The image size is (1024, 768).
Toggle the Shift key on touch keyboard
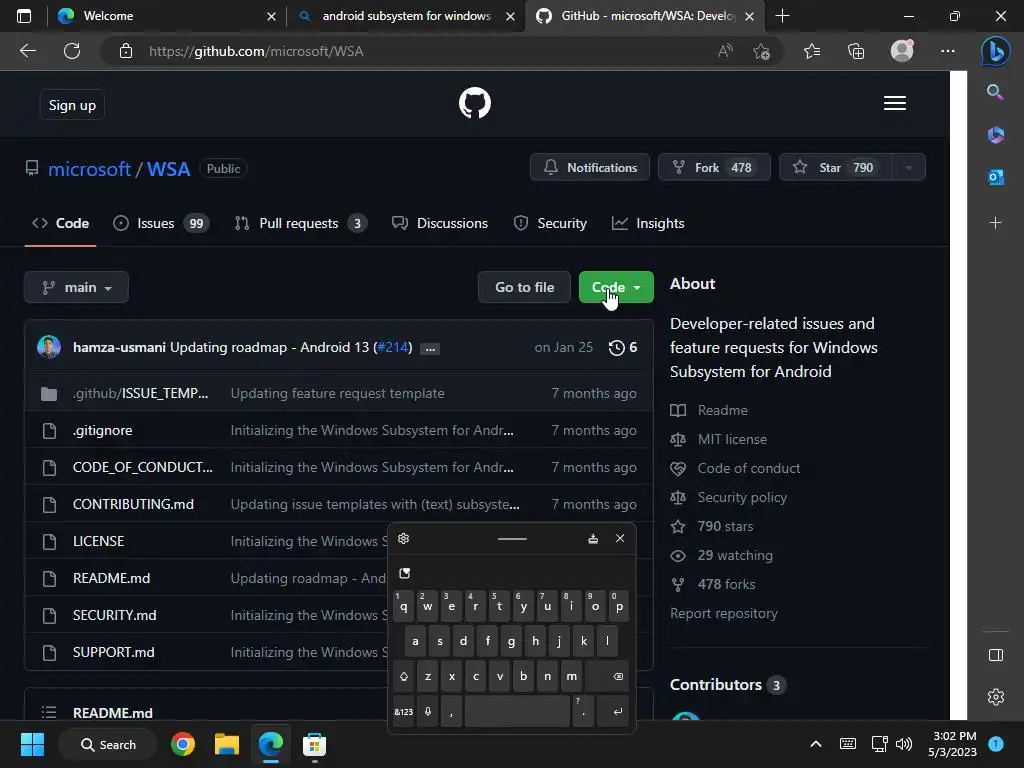tap(404, 677)
